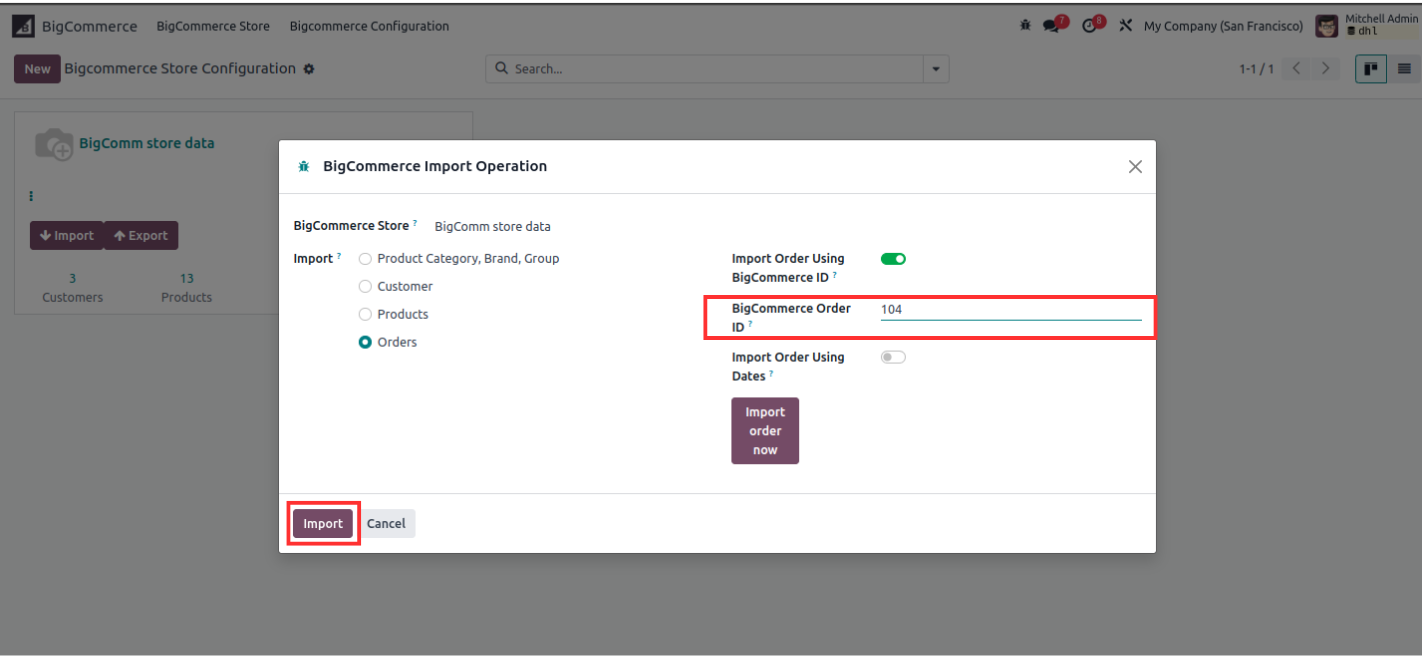Screen dimensions: 1422x658
Task: Click the Export button on the store card
Action: [x=141, y=236]
